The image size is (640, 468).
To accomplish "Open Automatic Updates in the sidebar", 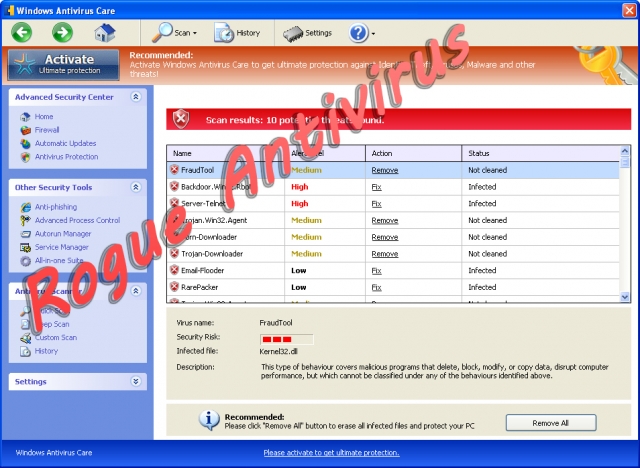I will (65, 144).
